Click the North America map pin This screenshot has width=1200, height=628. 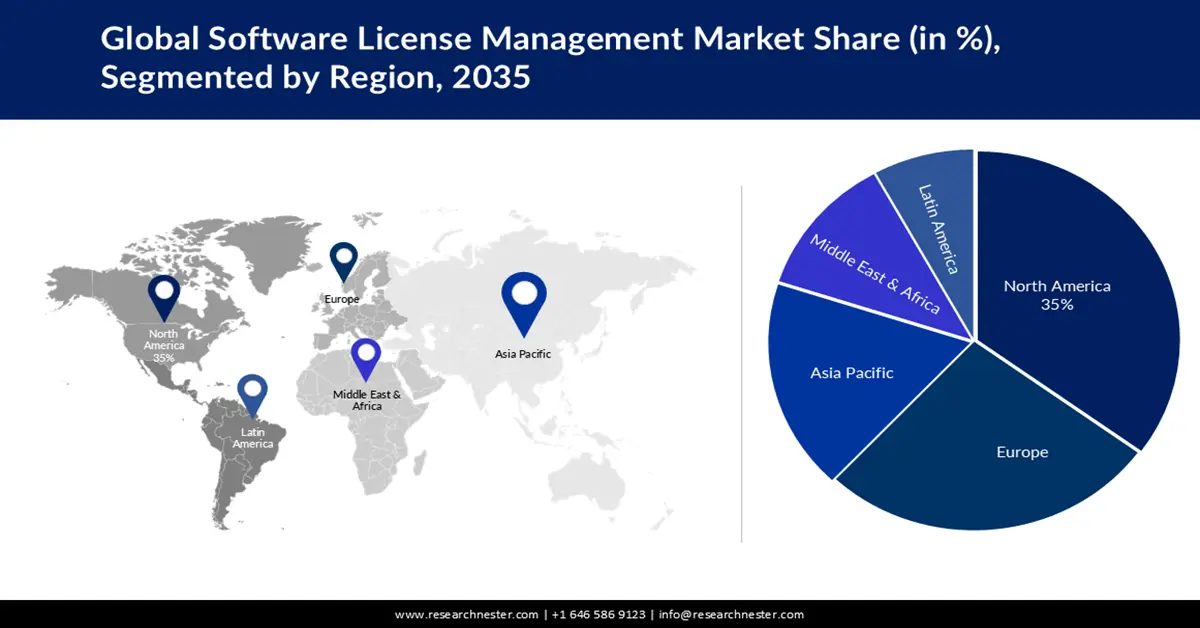pyautogui.click(x=164, y=298)
